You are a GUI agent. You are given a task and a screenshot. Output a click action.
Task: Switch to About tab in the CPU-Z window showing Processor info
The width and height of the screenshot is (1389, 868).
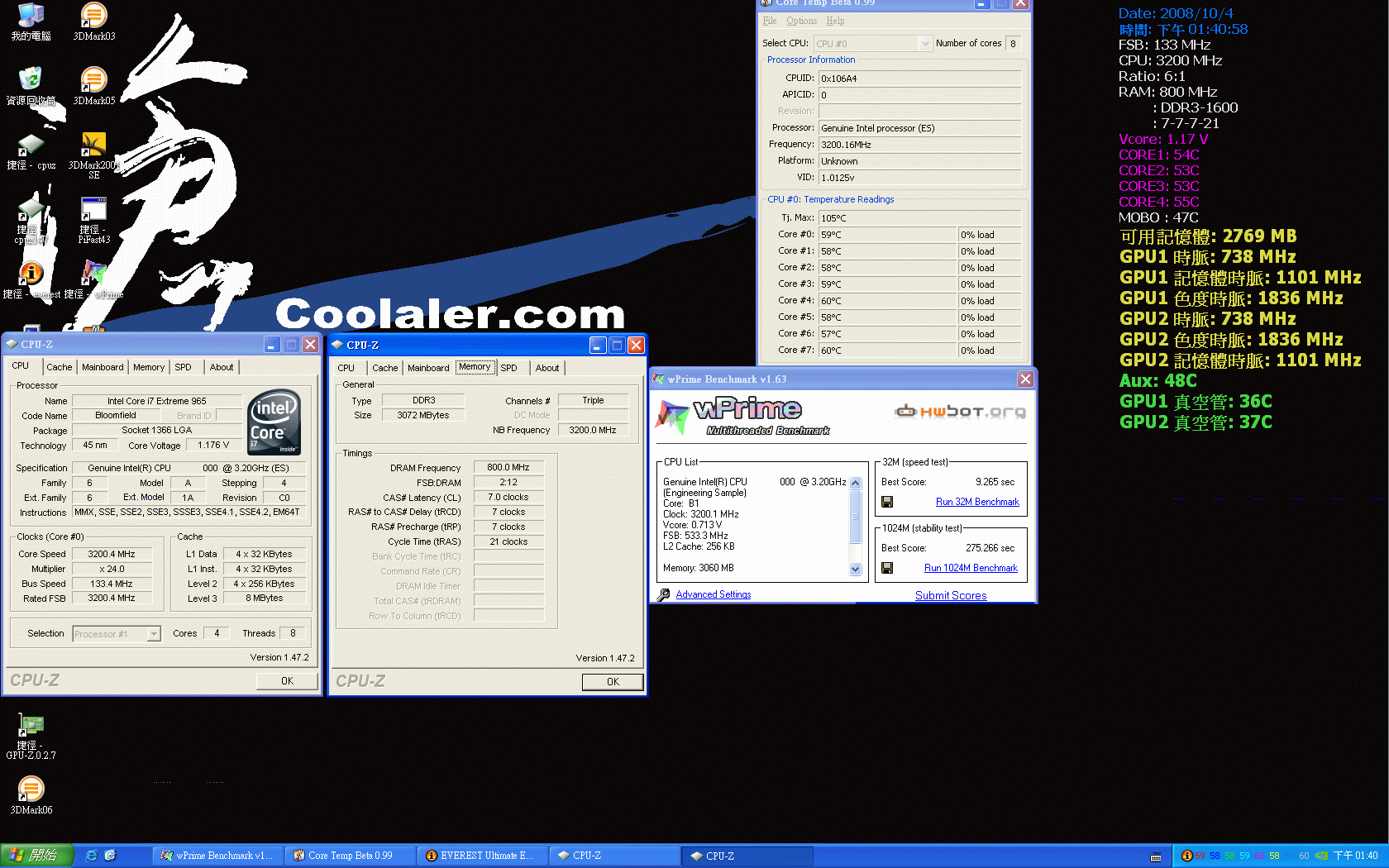pos(221,367)
